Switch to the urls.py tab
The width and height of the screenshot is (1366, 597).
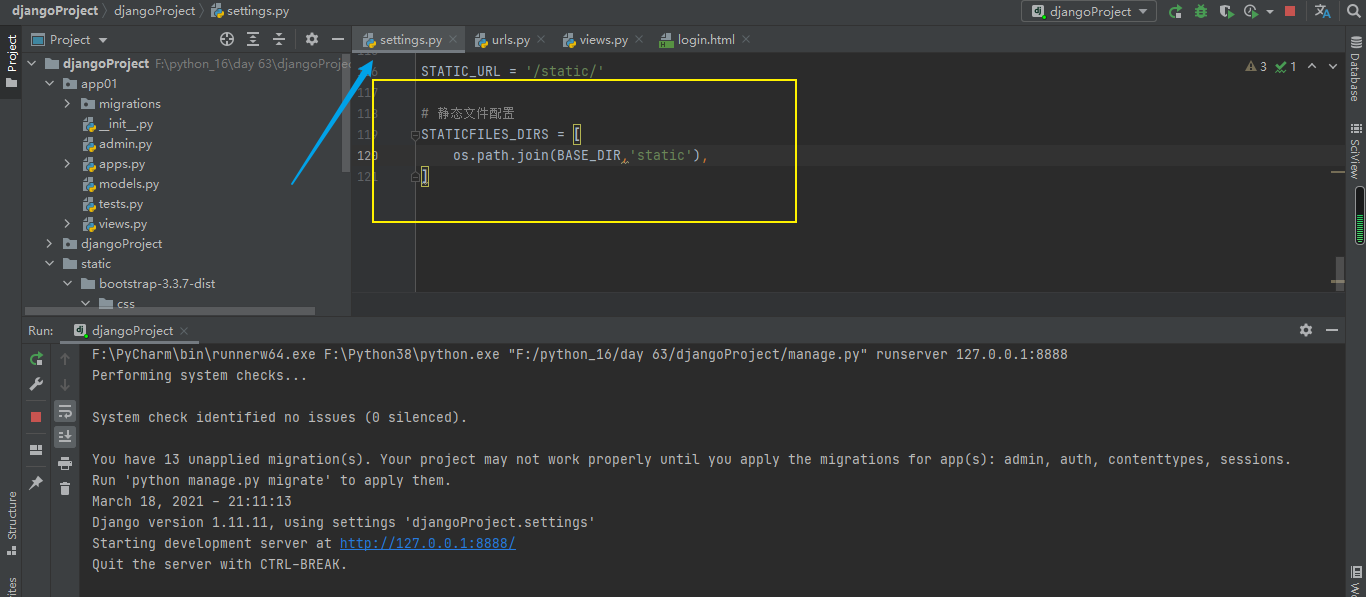(x=510, y=40)
